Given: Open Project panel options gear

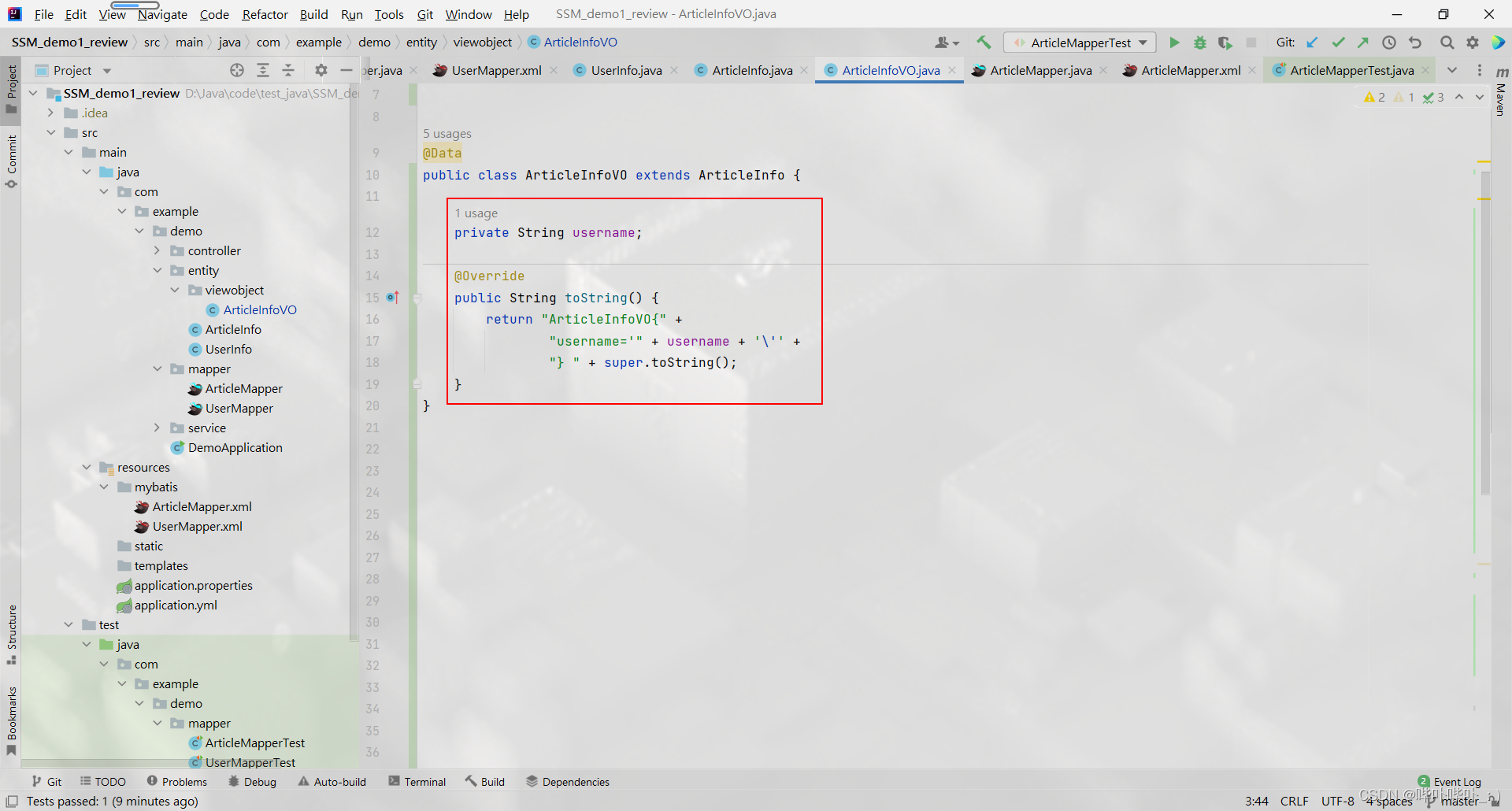Looking at the screenshot, I should [321, 70].
